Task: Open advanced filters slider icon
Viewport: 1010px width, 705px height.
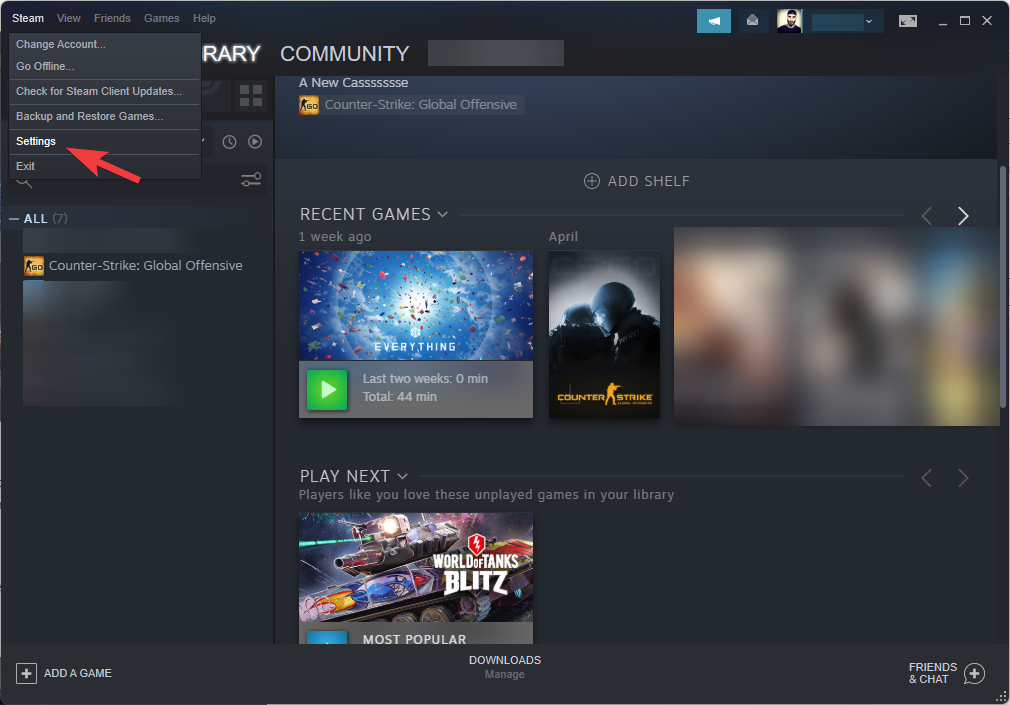Action: pyautogui.click(x=251, y=180)
